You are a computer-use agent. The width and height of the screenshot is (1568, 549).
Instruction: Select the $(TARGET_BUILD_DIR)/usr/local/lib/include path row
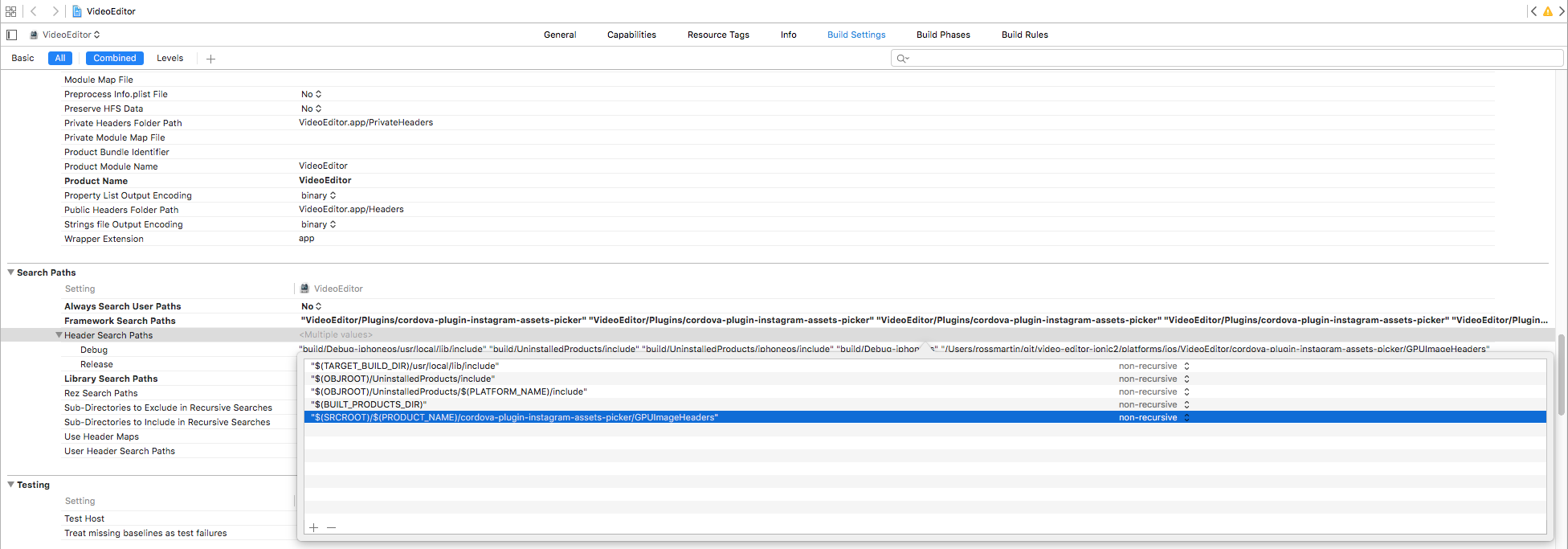point(925,366)
